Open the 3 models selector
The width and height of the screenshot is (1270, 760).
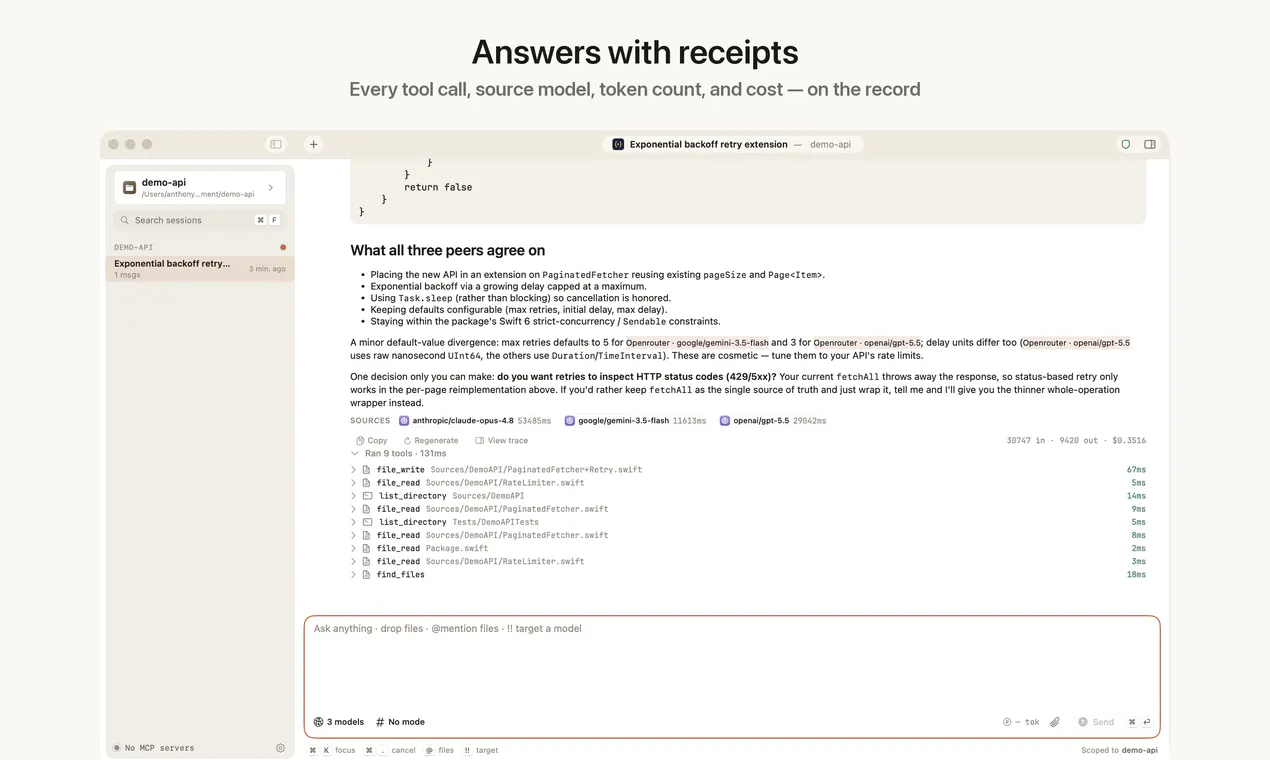click(x=339, y=722)
